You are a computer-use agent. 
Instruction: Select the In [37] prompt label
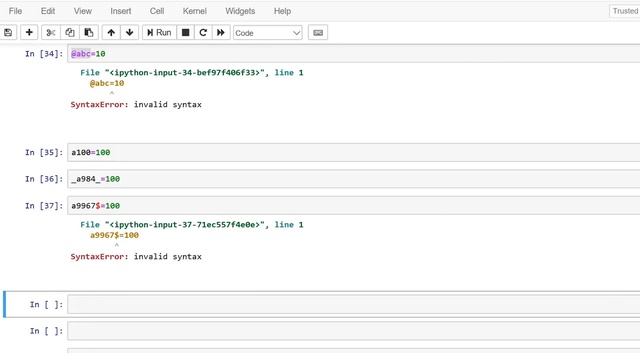pyautogui.click(x=44, y=206)
